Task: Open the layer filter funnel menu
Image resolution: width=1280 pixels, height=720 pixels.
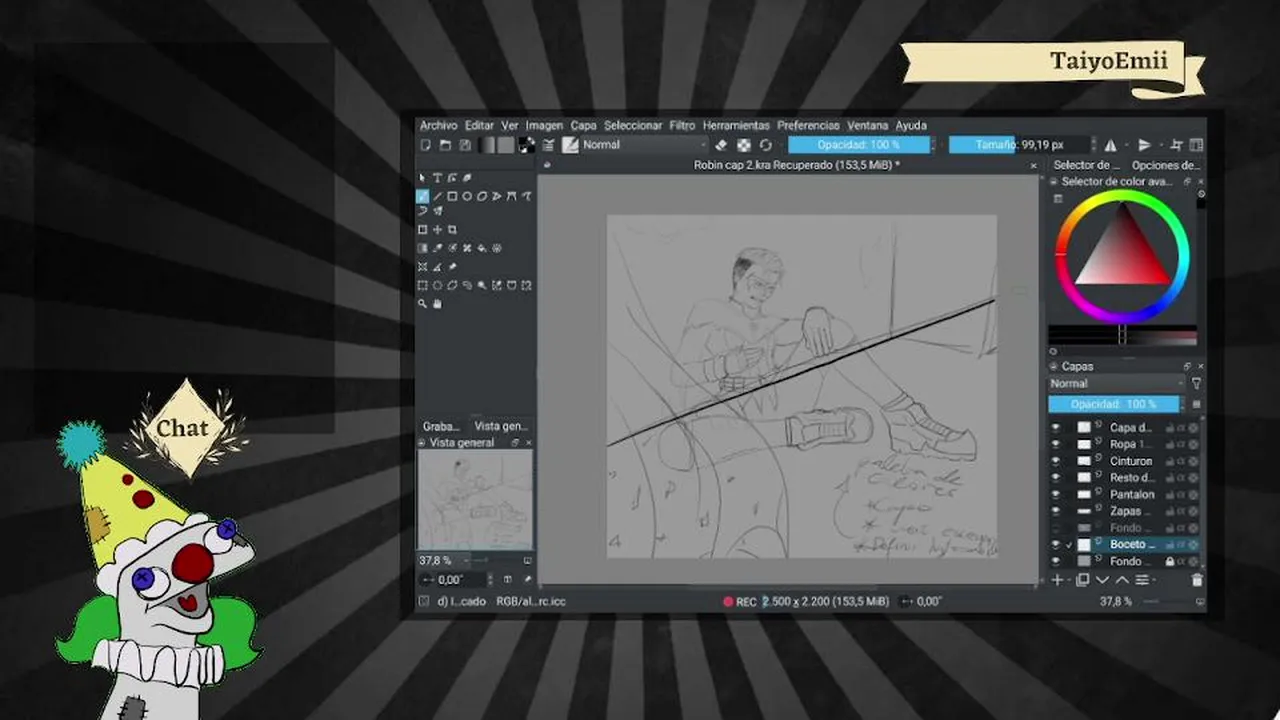Action: pyautogui.click(x=1196, y=383)
